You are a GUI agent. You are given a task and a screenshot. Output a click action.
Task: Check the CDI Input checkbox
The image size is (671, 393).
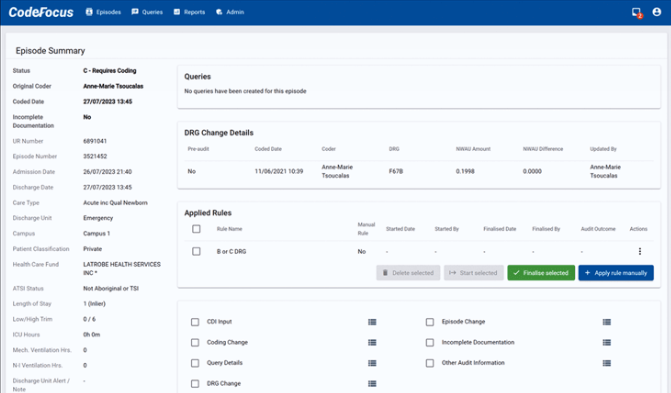[195, 322]
